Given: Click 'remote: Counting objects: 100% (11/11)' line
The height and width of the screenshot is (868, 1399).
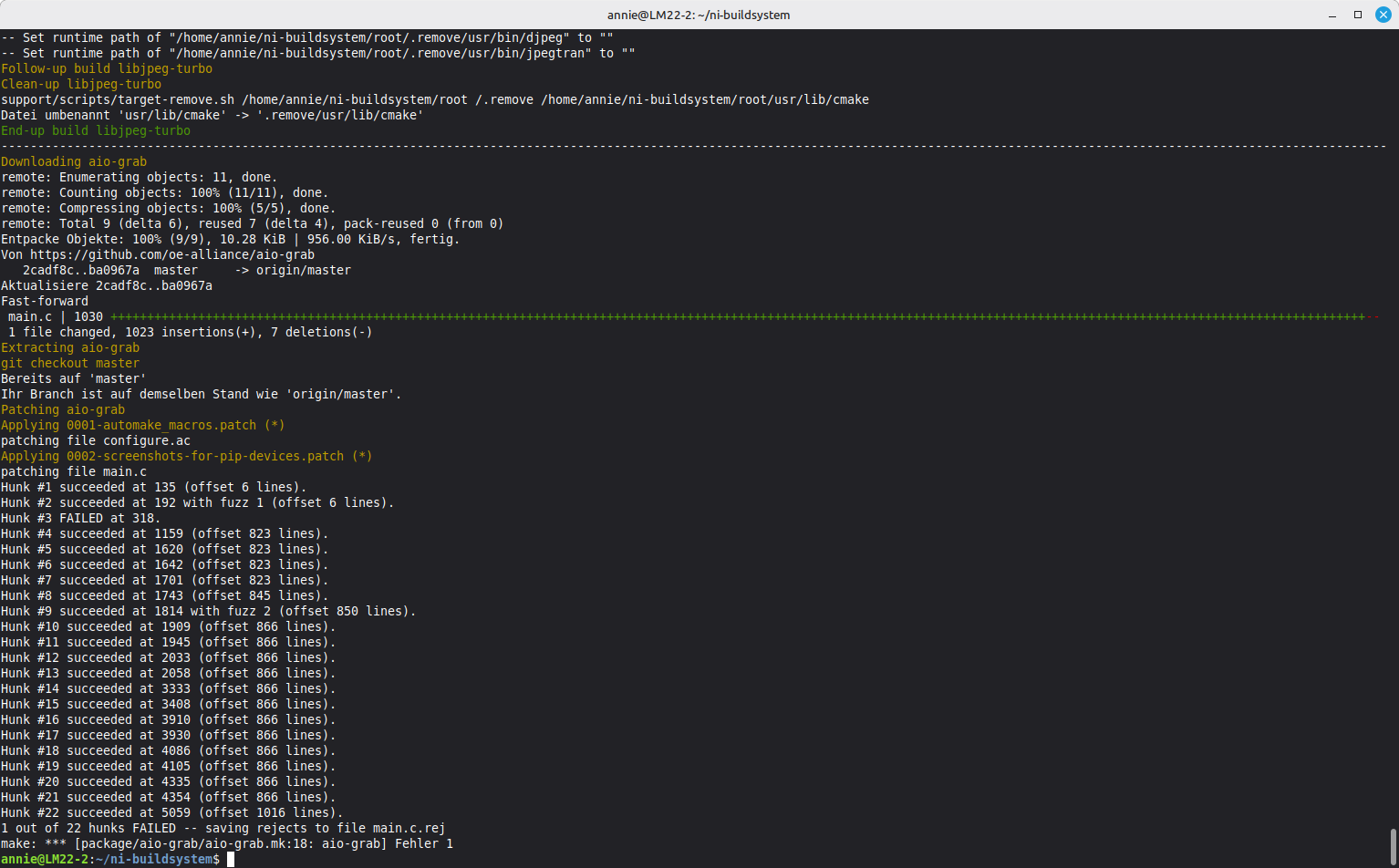Looking at the screenshot, I should [165, 192].
